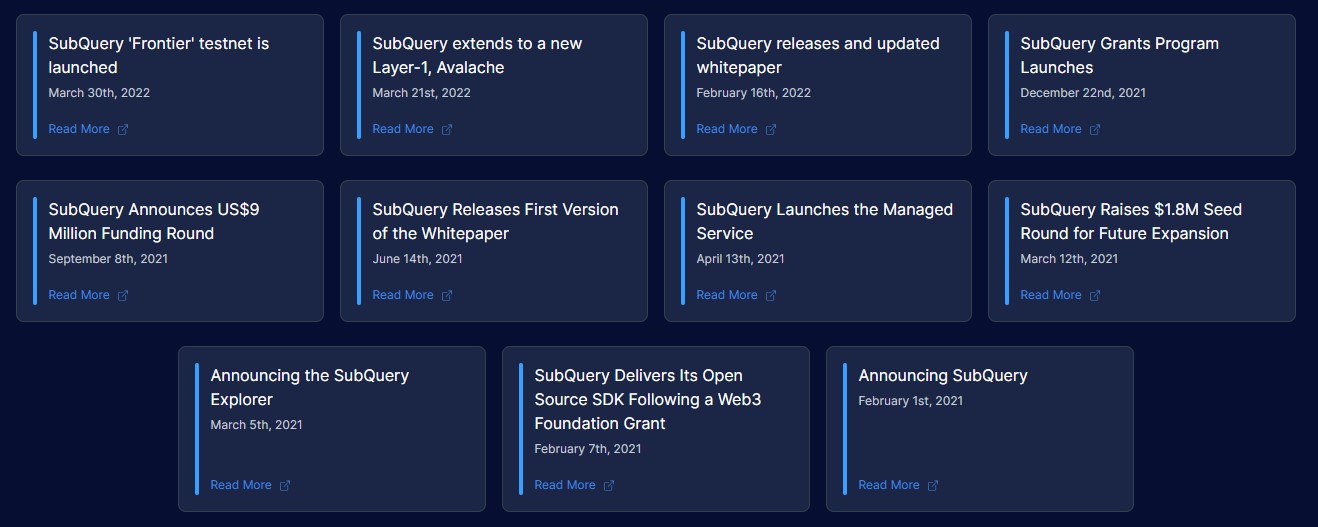This screenshot has width=1318, height=527.
Task: Click external link icon on Grants Program card
Action: click(1095, 129)
